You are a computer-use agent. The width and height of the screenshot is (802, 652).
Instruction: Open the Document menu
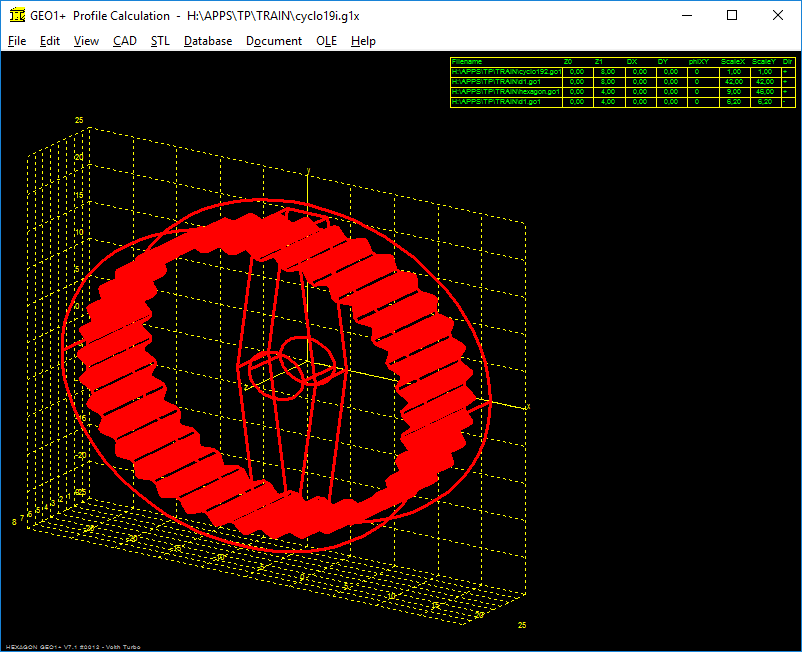[274, 41]
